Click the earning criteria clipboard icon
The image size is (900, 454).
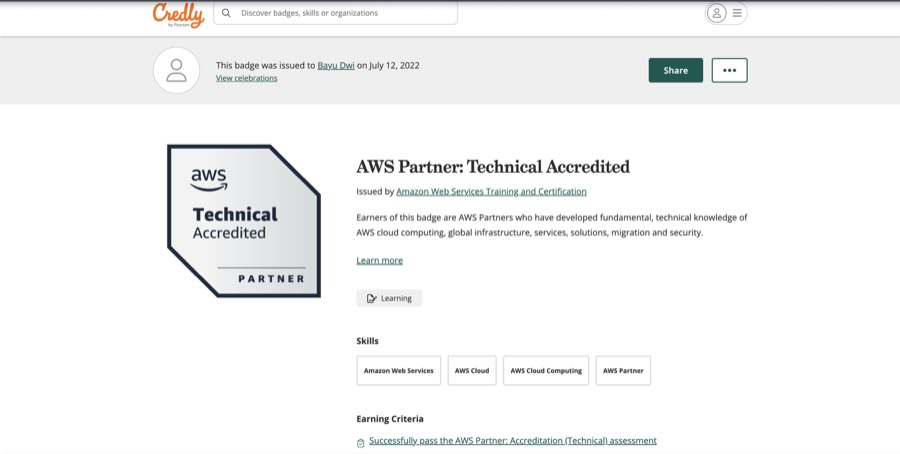click(x=360, y=443)
